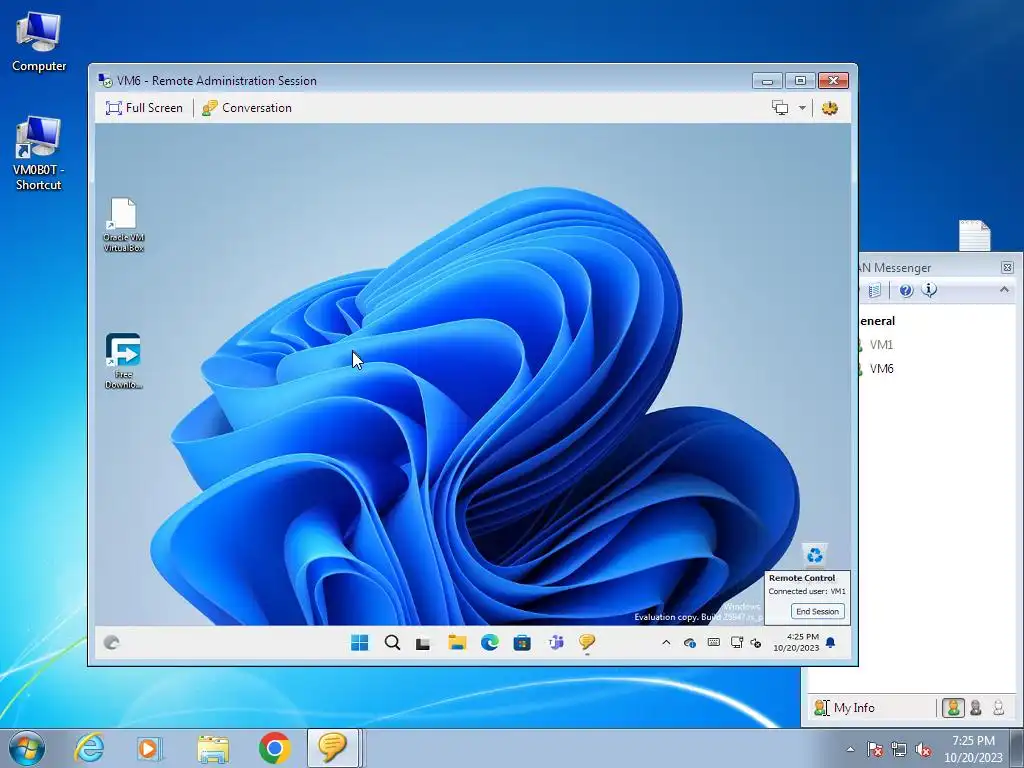The height and width of the screenshot is (768, 1024).
Task: Collapse the LAN Messenger toolbar chevron
Action: (x=1004, y=289)
